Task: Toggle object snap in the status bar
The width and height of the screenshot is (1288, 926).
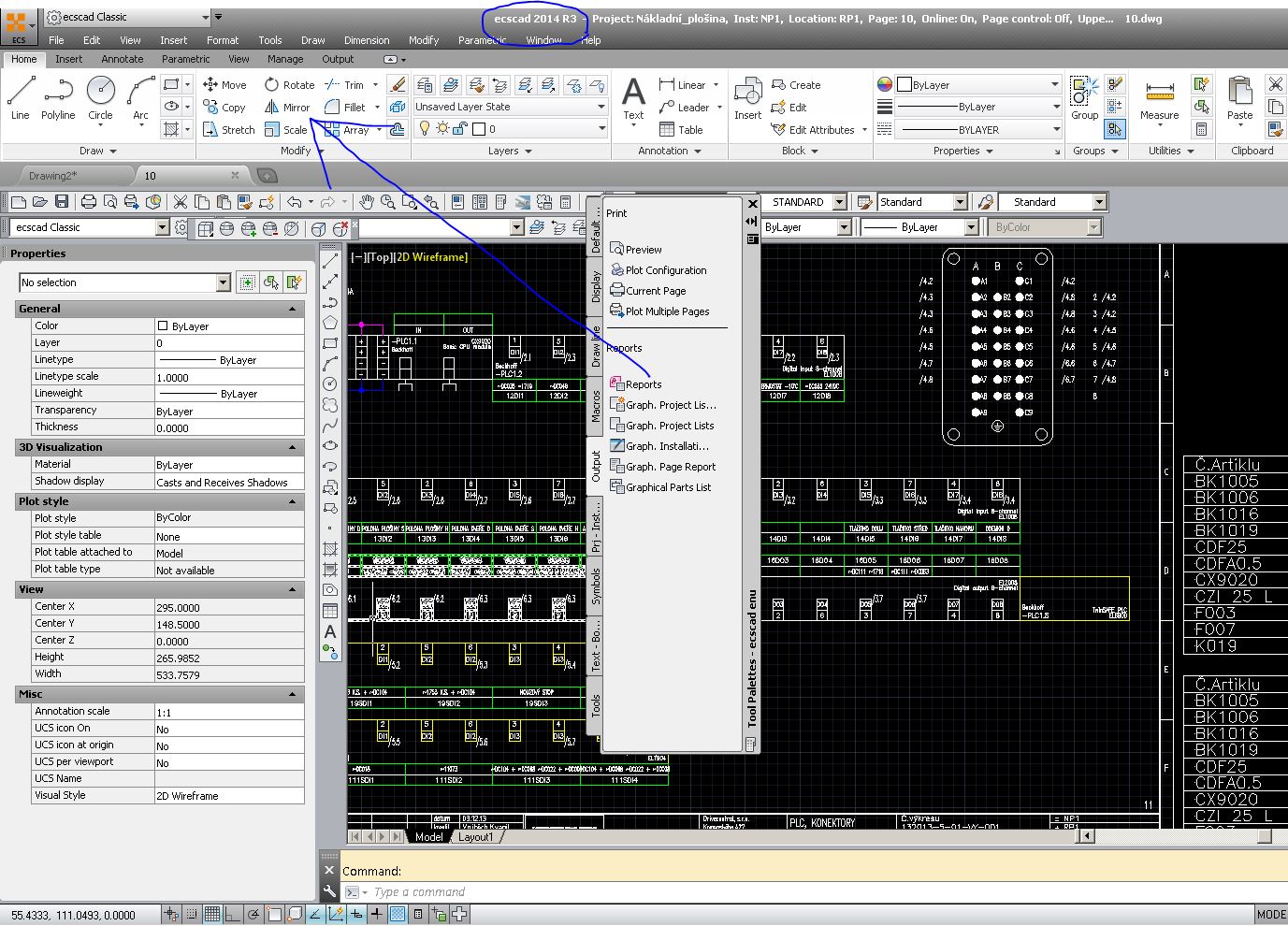Action: tap(274, 914)
